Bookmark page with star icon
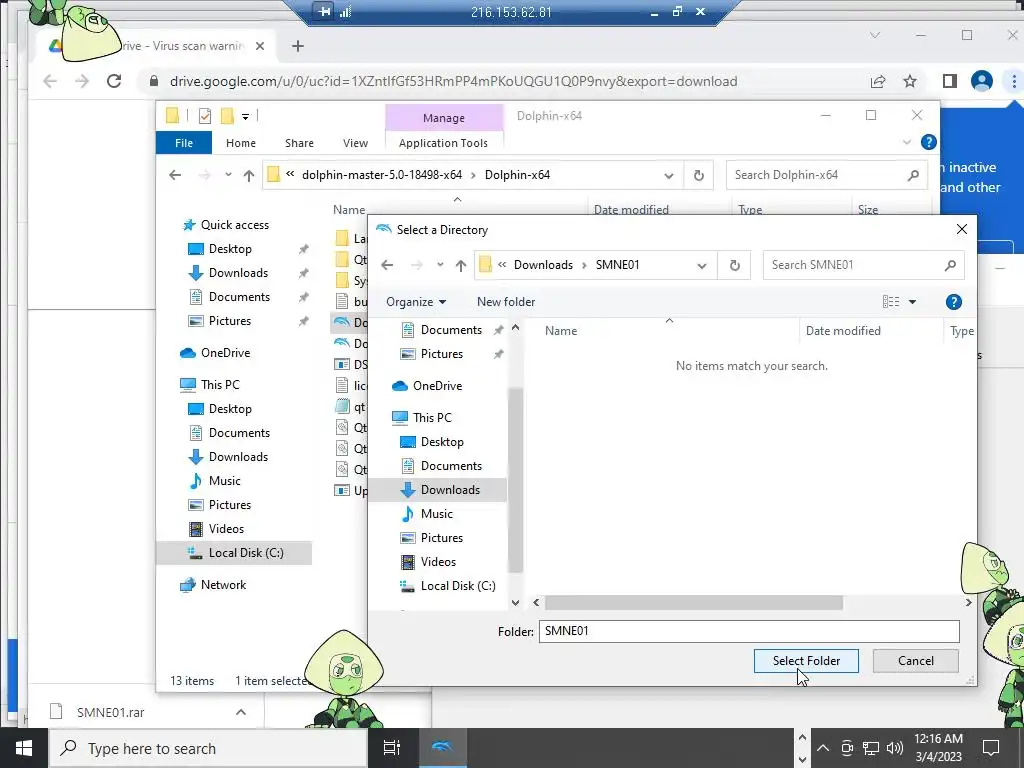1024x768 pixels. pos(910,81)
